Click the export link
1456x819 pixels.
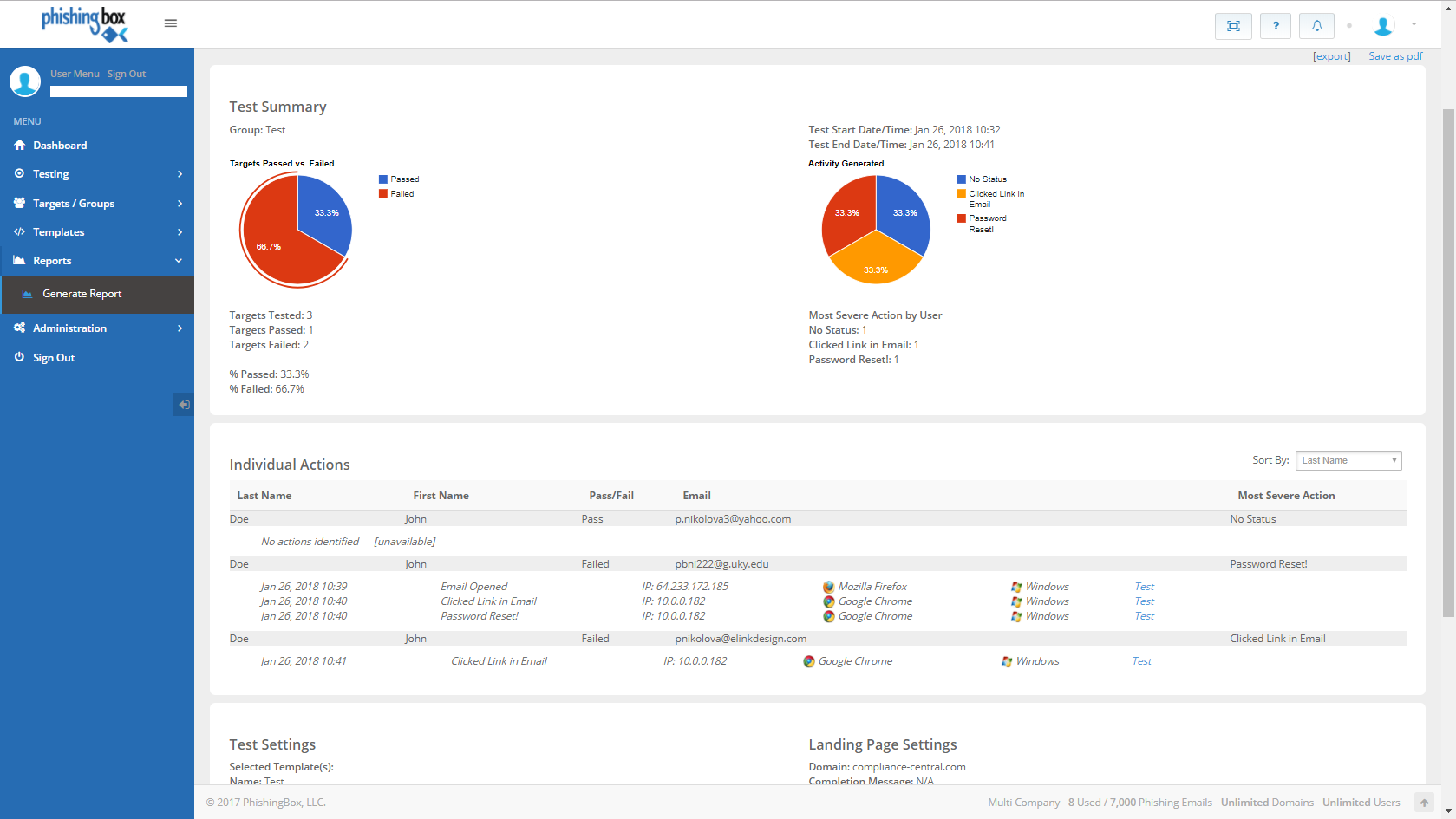[1331, 56]
